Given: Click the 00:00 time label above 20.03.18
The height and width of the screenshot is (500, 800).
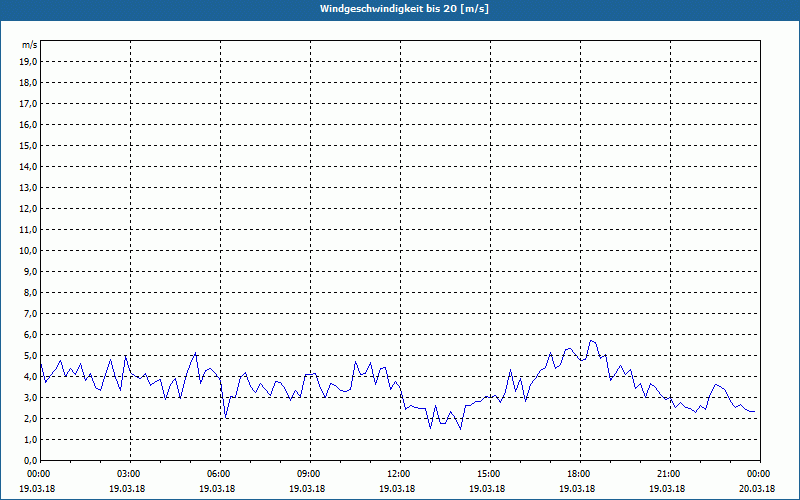Looking at the screenshot, I should tap(760, 473).
